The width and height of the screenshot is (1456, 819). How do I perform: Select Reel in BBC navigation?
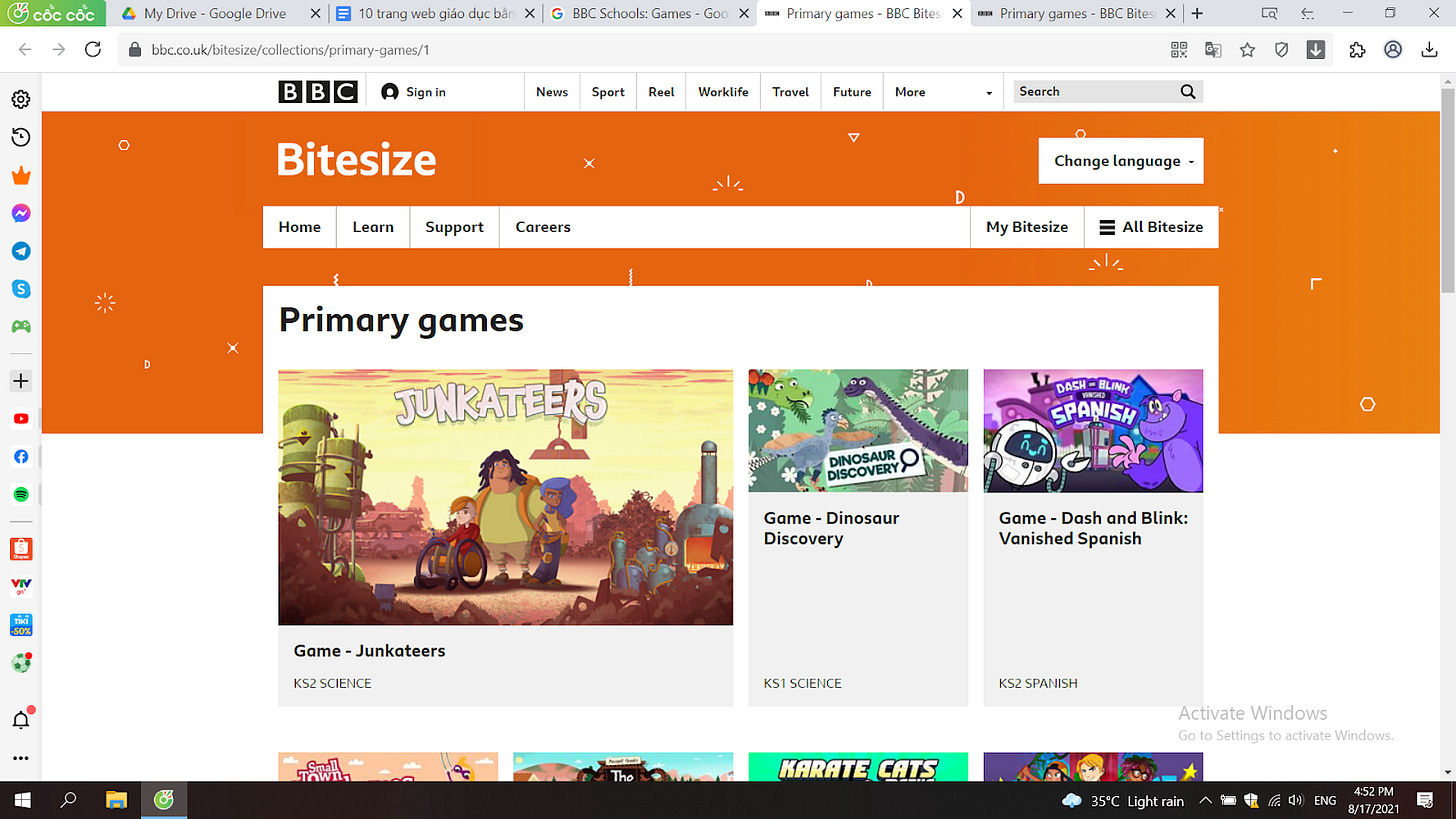coord(661,92)
